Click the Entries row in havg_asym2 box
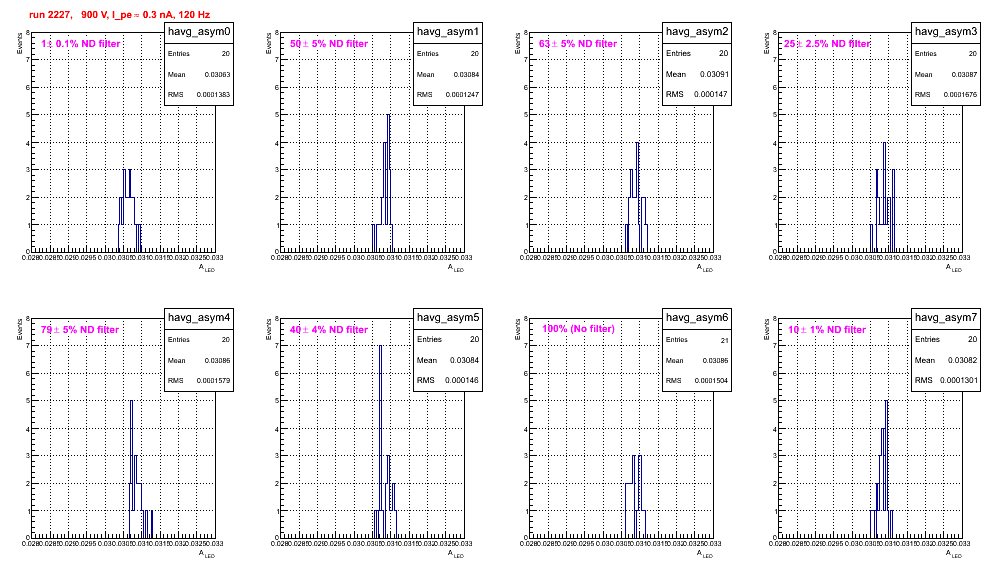This screenshot has width=996, height=572. coord(697,53)
